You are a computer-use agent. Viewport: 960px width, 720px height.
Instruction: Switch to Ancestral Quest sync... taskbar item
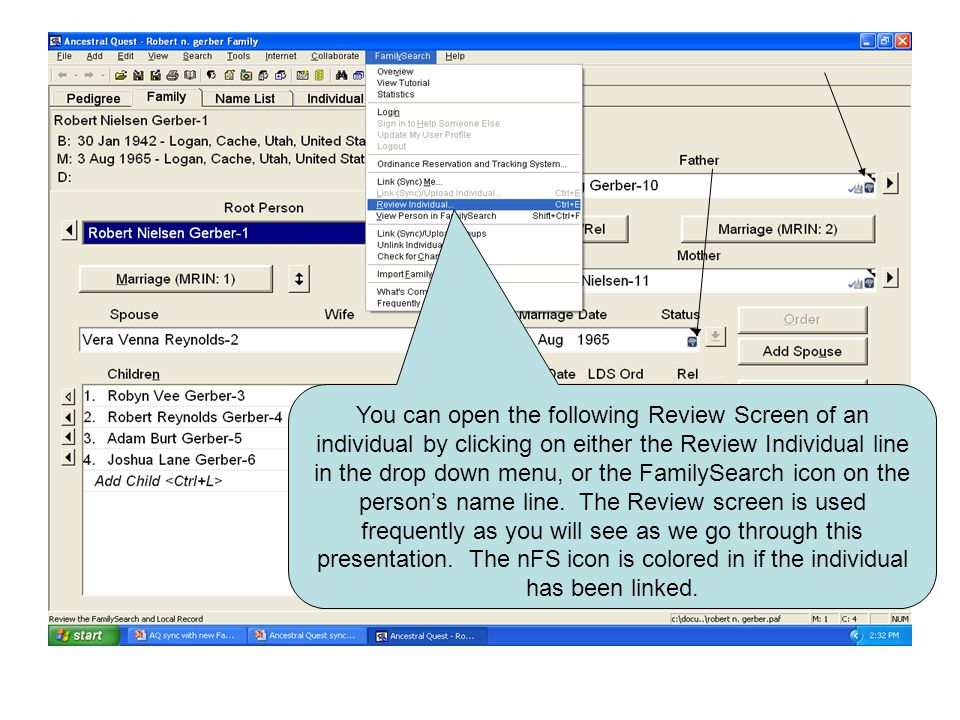coord(306,636)
